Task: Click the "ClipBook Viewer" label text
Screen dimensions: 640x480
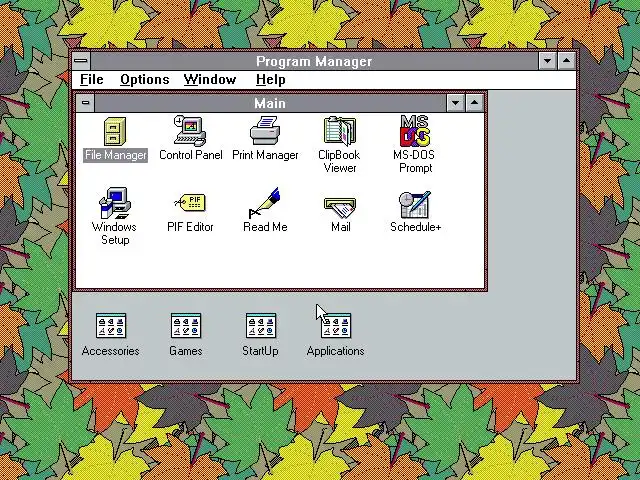Action: tap(339, 161)
